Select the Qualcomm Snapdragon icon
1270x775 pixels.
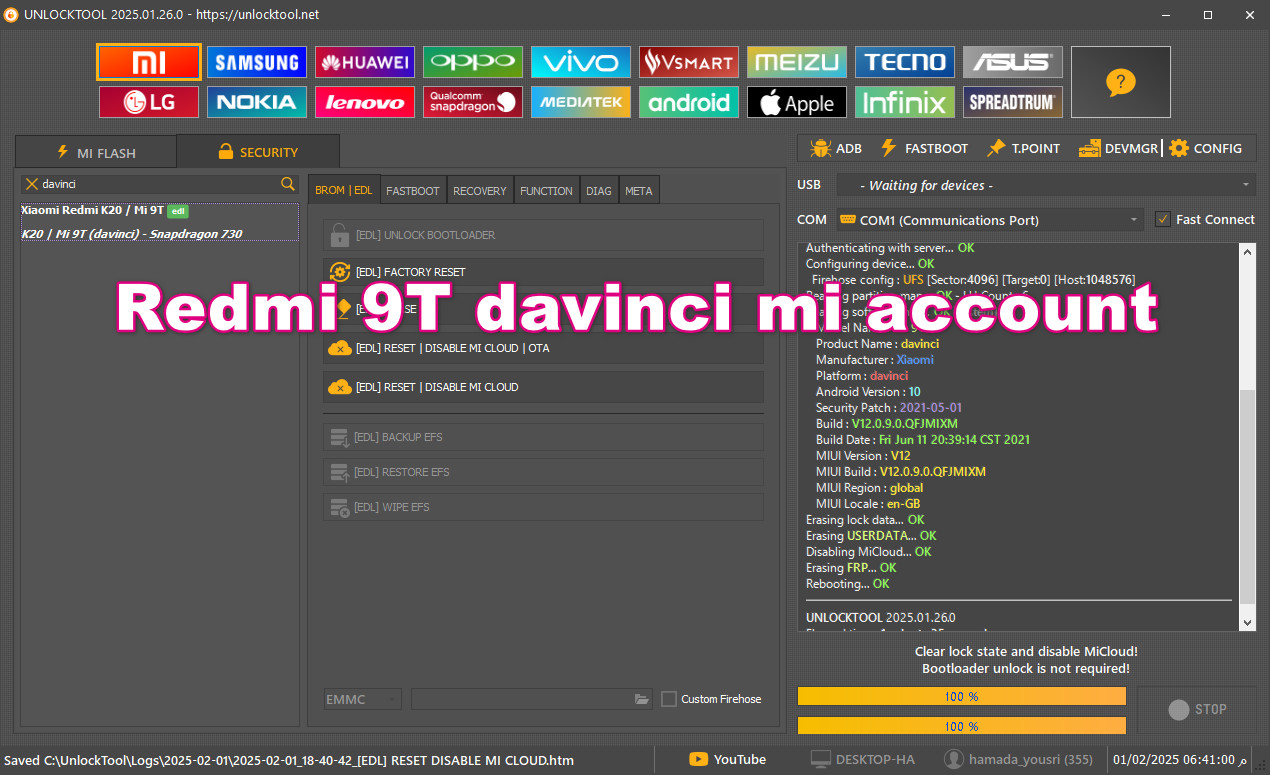tap(473, 102)
